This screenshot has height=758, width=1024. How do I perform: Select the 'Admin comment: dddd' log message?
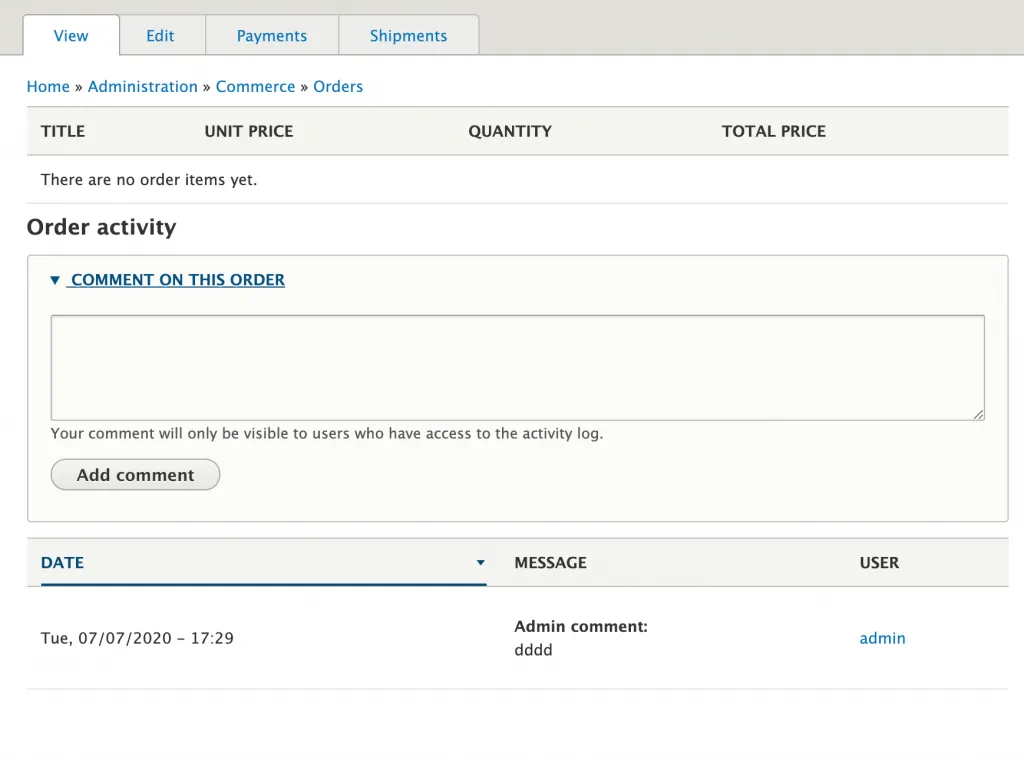click(580, 638)
